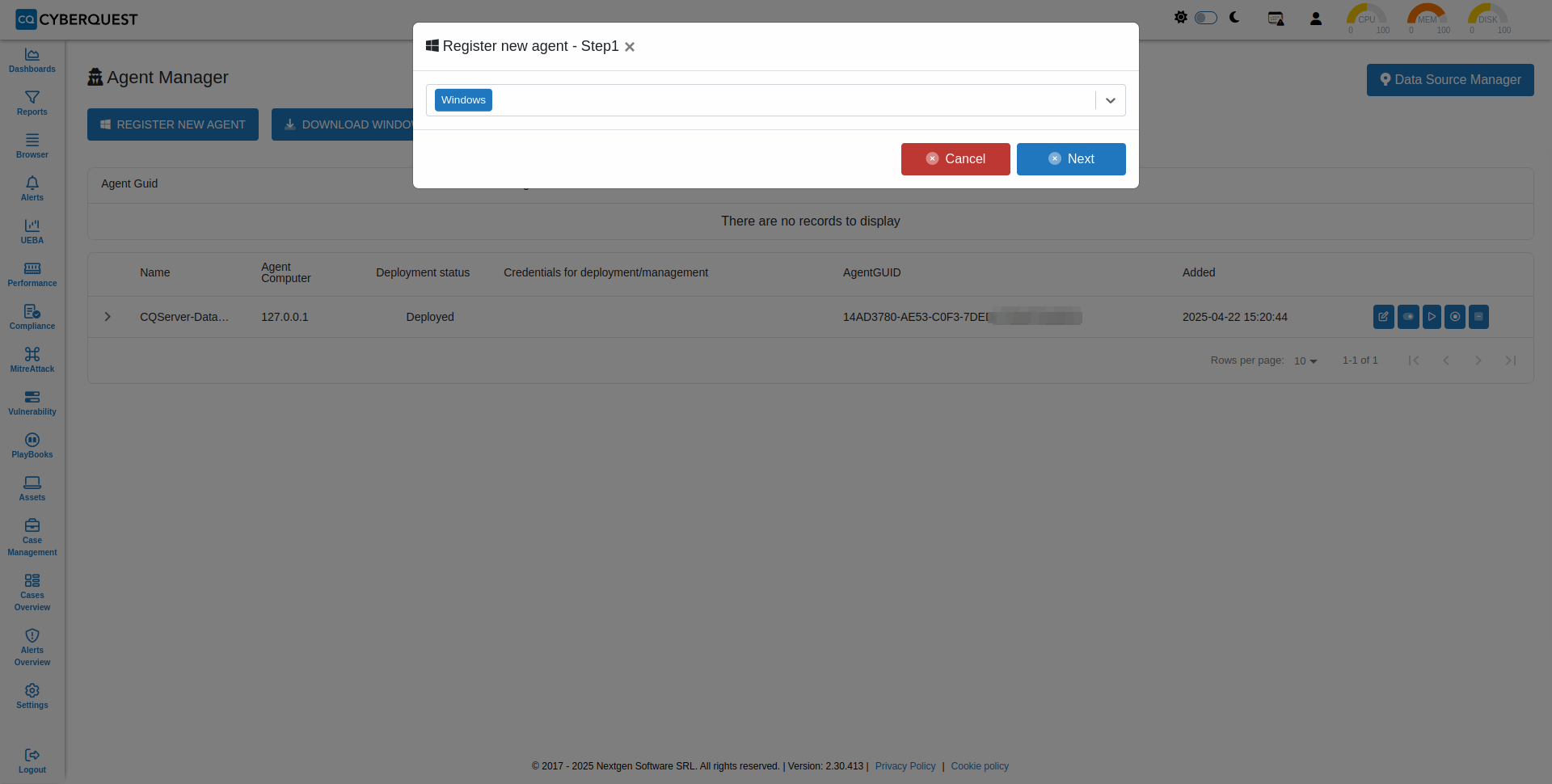Expand the agent type dropdown arrow
This screenshot has width=1552, height=784.
click(1110, 100)
